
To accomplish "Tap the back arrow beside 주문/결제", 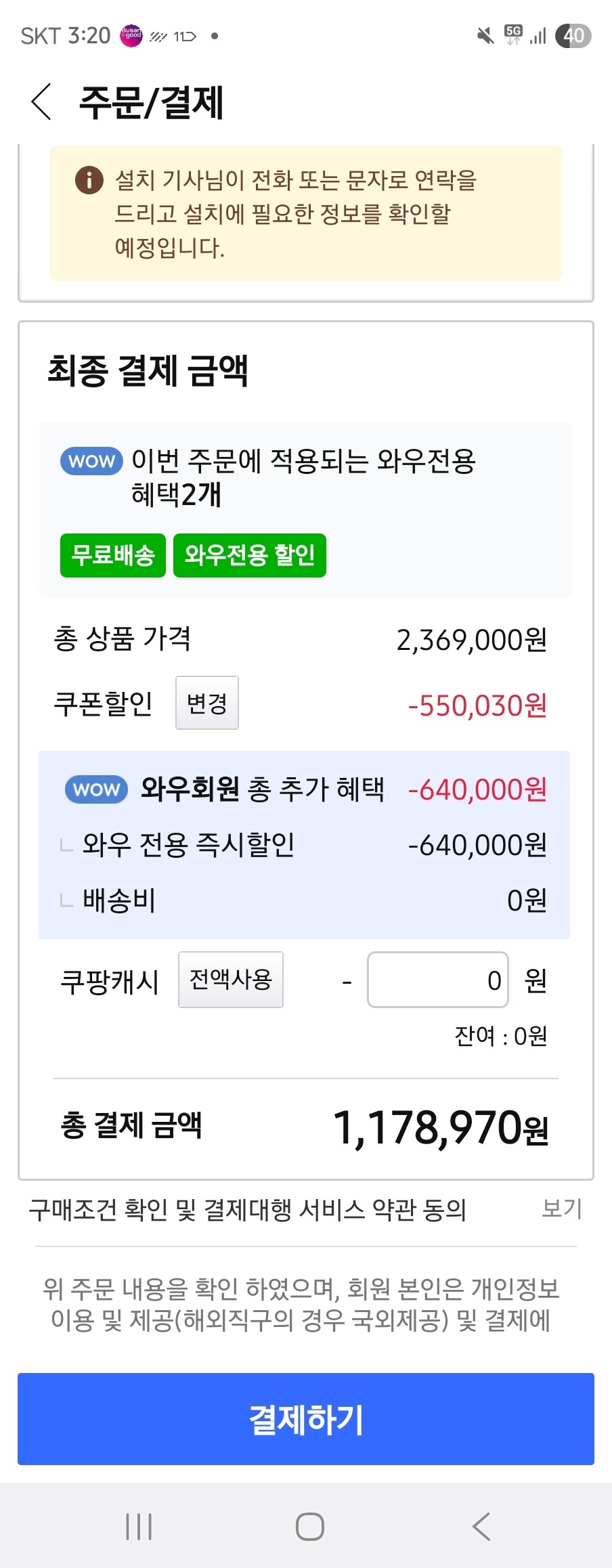I will [42, 102].
